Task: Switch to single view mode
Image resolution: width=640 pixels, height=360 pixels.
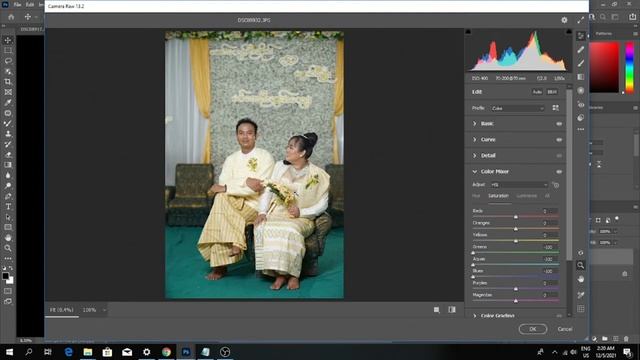Action: [436, 310]
